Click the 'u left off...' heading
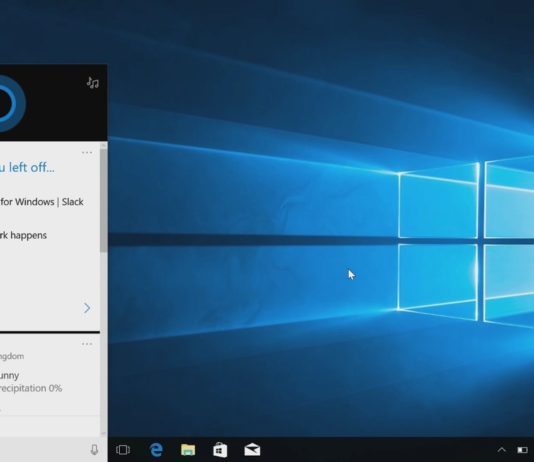The image size is (534, 462). coord(27,168)
